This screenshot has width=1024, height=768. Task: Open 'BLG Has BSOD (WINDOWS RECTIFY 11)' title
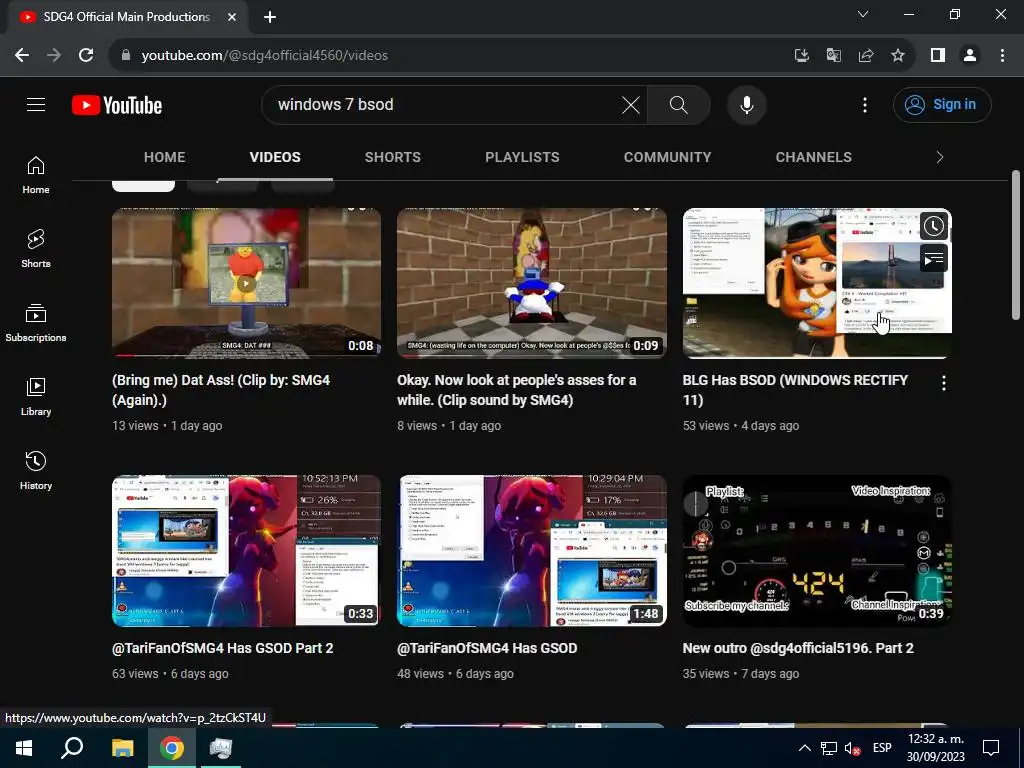(795, 390)
